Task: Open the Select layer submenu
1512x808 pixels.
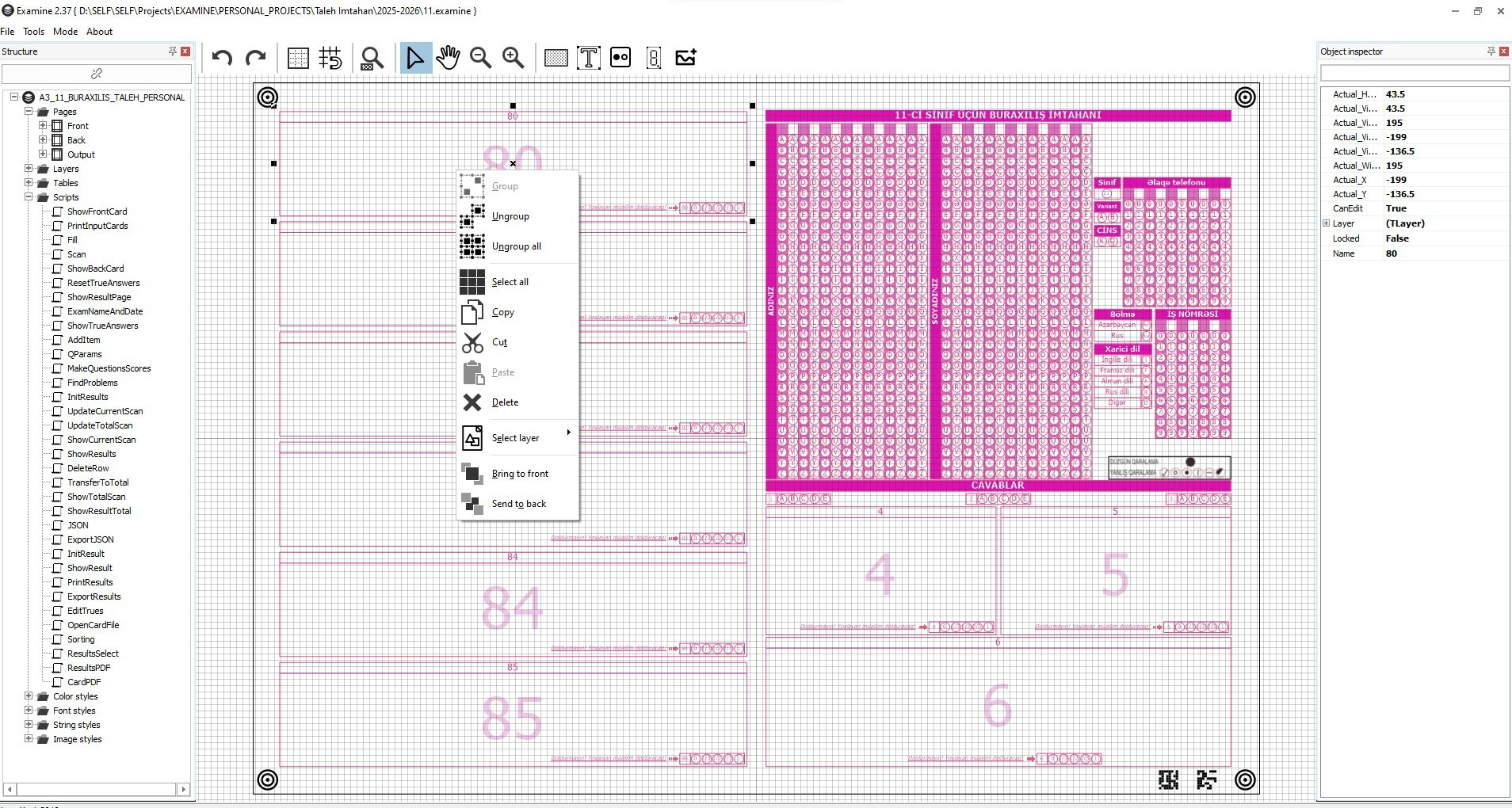Action: (x=517, y=438)
